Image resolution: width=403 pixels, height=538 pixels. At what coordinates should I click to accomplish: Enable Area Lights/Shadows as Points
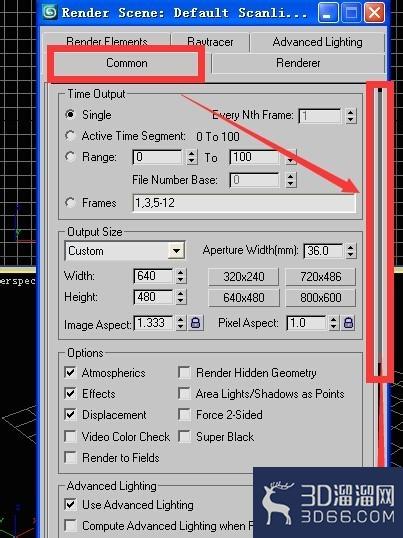click(185, 394)
